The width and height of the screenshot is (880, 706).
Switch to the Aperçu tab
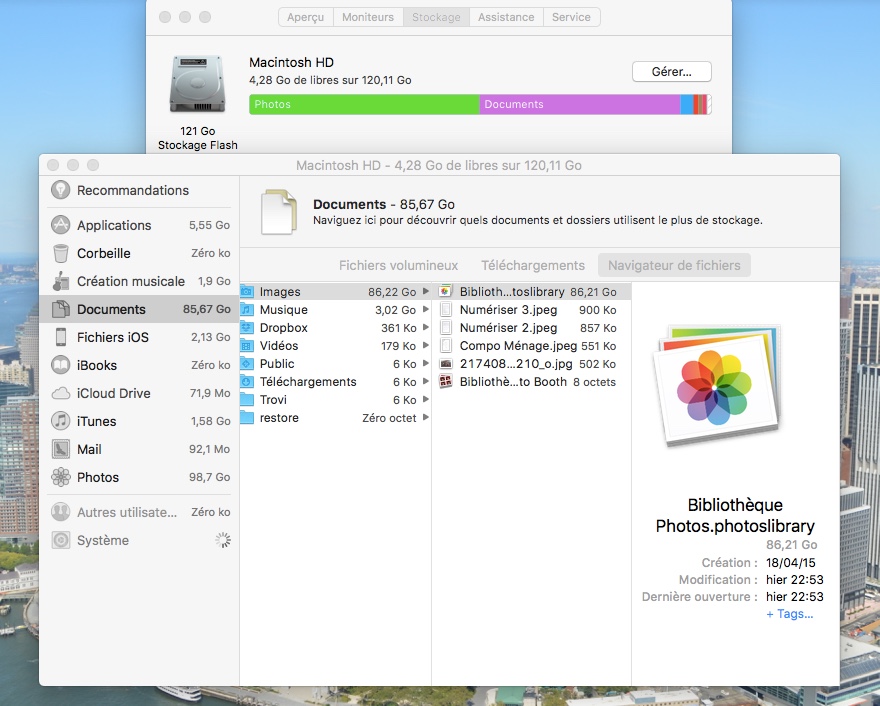[305, 17]
